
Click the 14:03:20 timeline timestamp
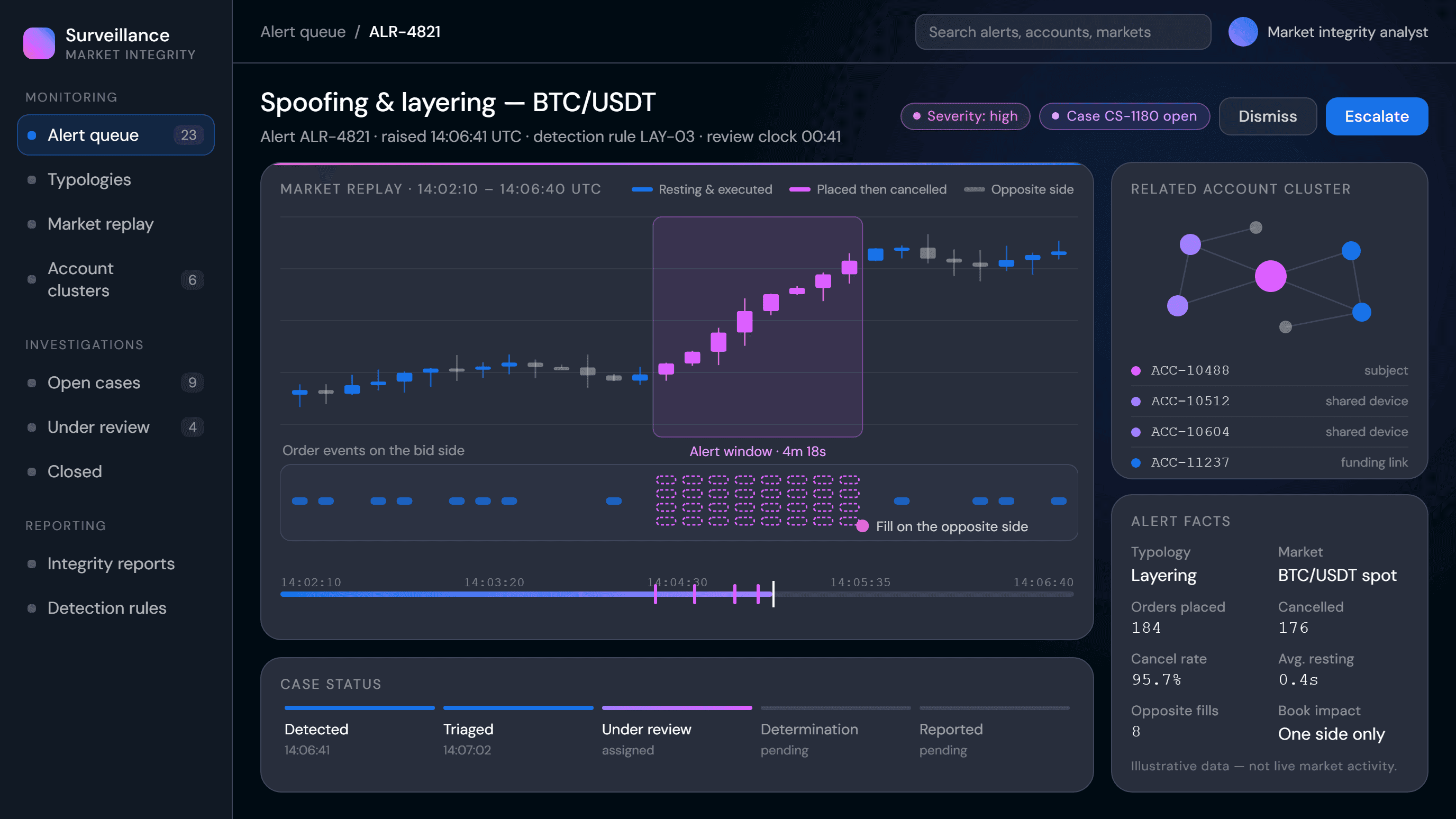(494, 582)
